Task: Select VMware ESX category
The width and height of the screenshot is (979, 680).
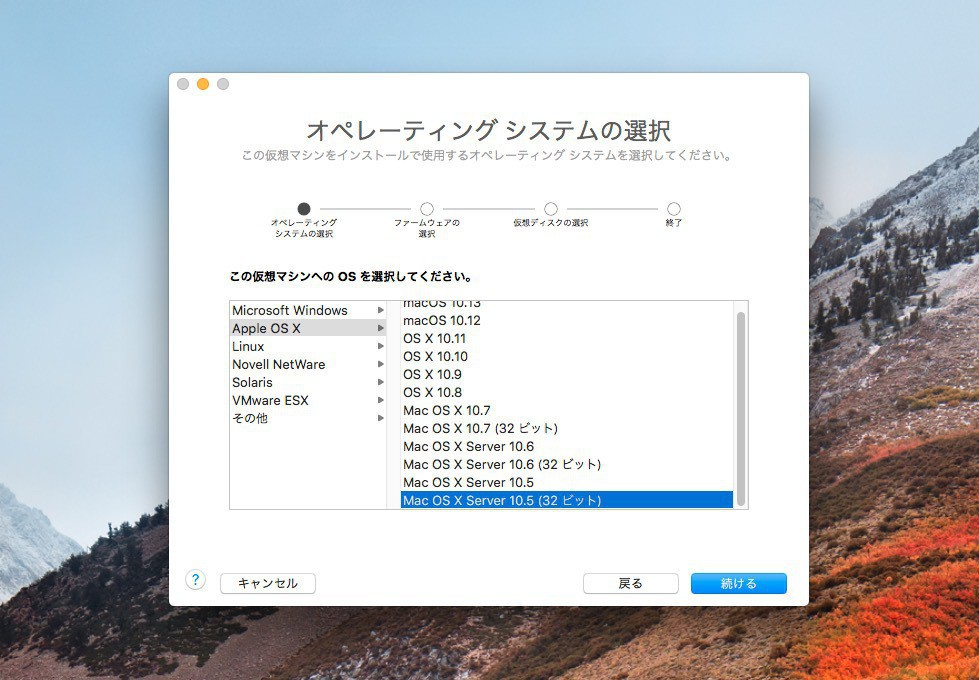Action: [308, 400]
